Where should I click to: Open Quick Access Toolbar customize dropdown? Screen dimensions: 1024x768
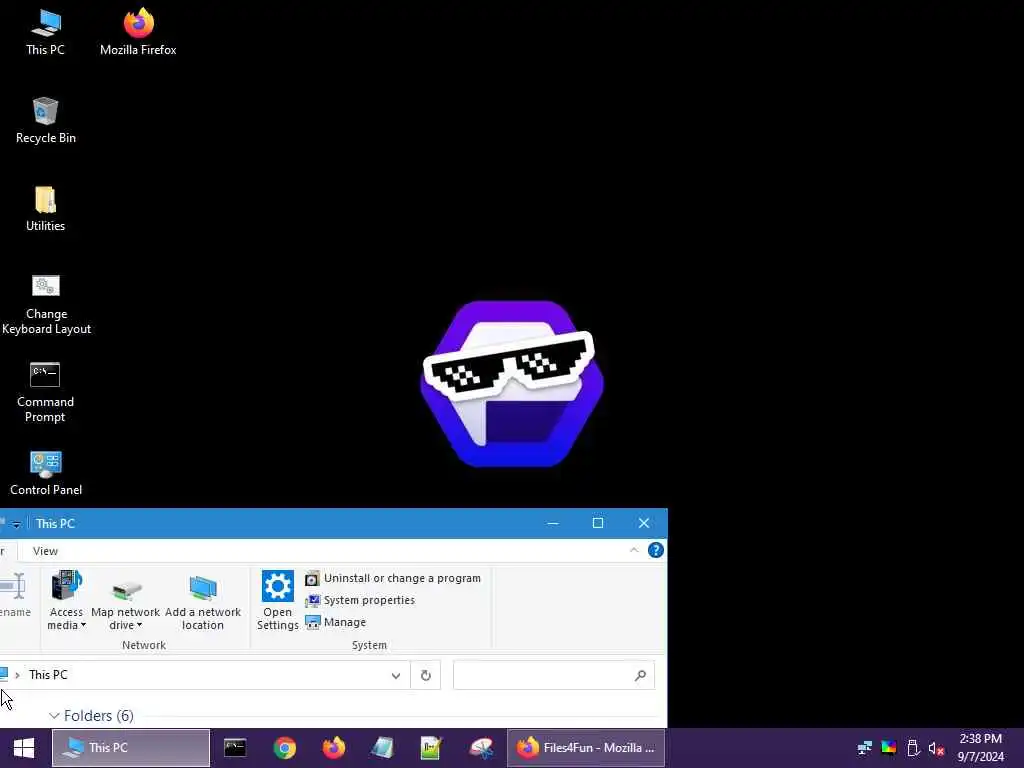coord(16,524)
